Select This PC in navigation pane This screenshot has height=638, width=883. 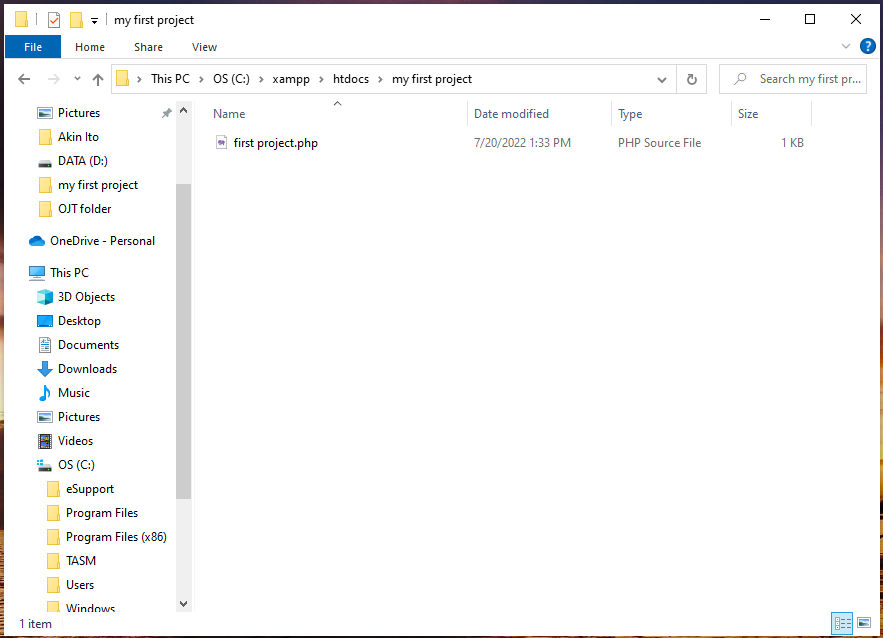(69, 273)
